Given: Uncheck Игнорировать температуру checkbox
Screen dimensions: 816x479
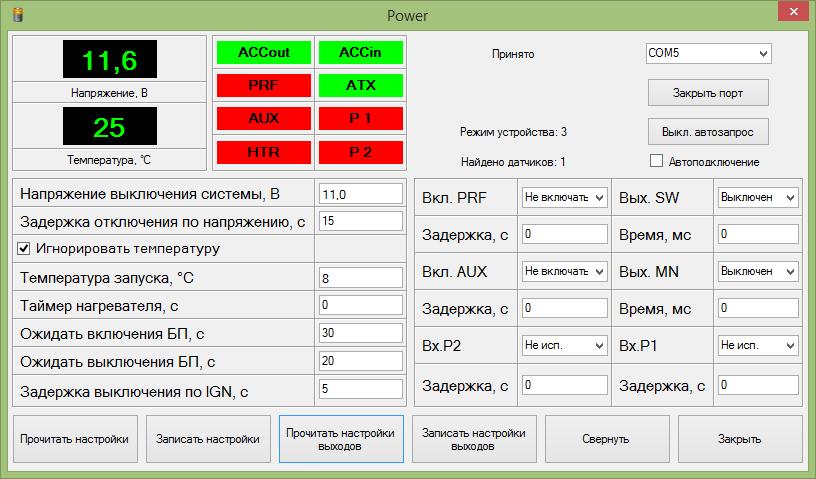Looking at the screenshot, I should [x=25, y=248].
